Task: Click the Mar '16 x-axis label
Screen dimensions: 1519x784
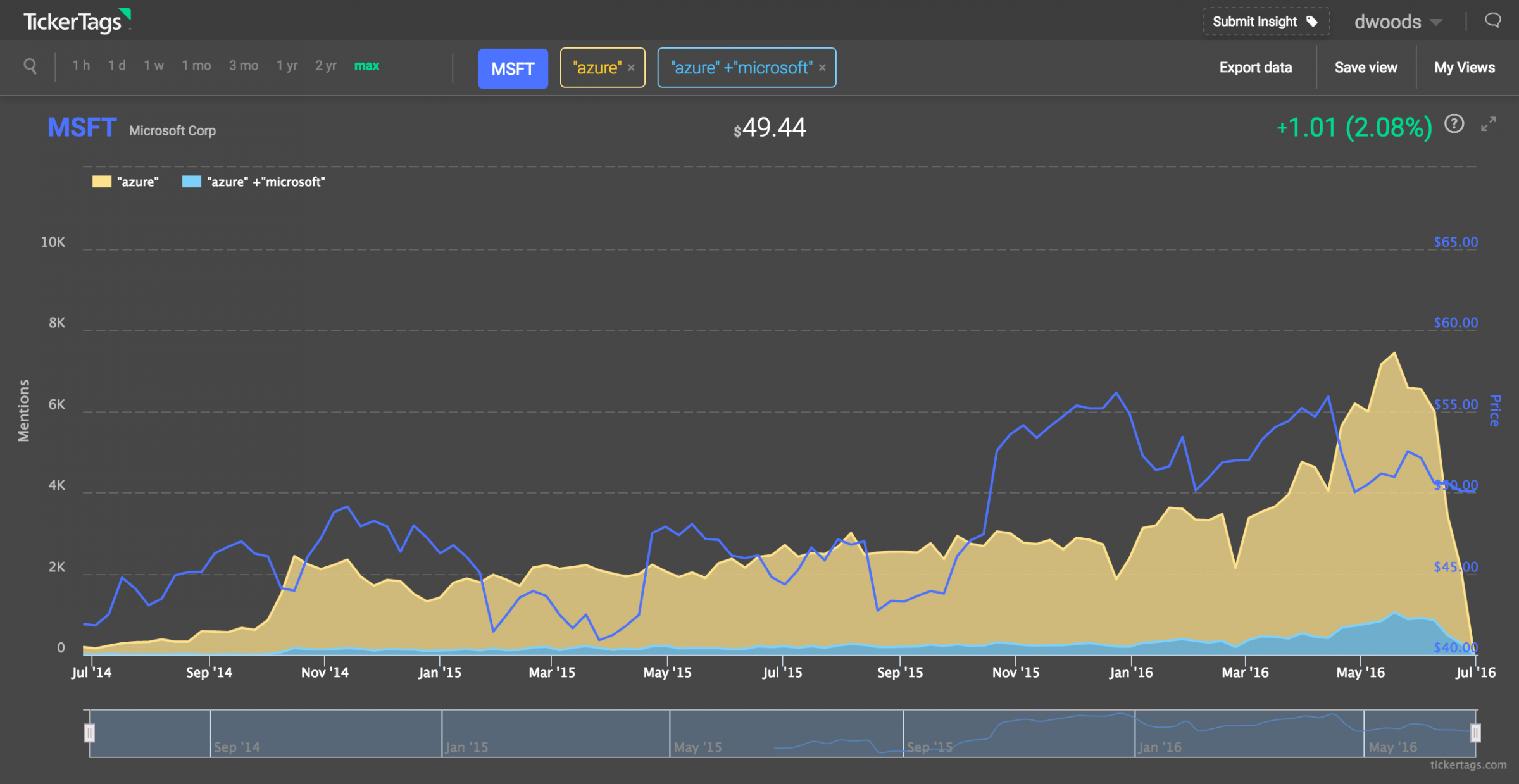Action: pos(1245,673)
